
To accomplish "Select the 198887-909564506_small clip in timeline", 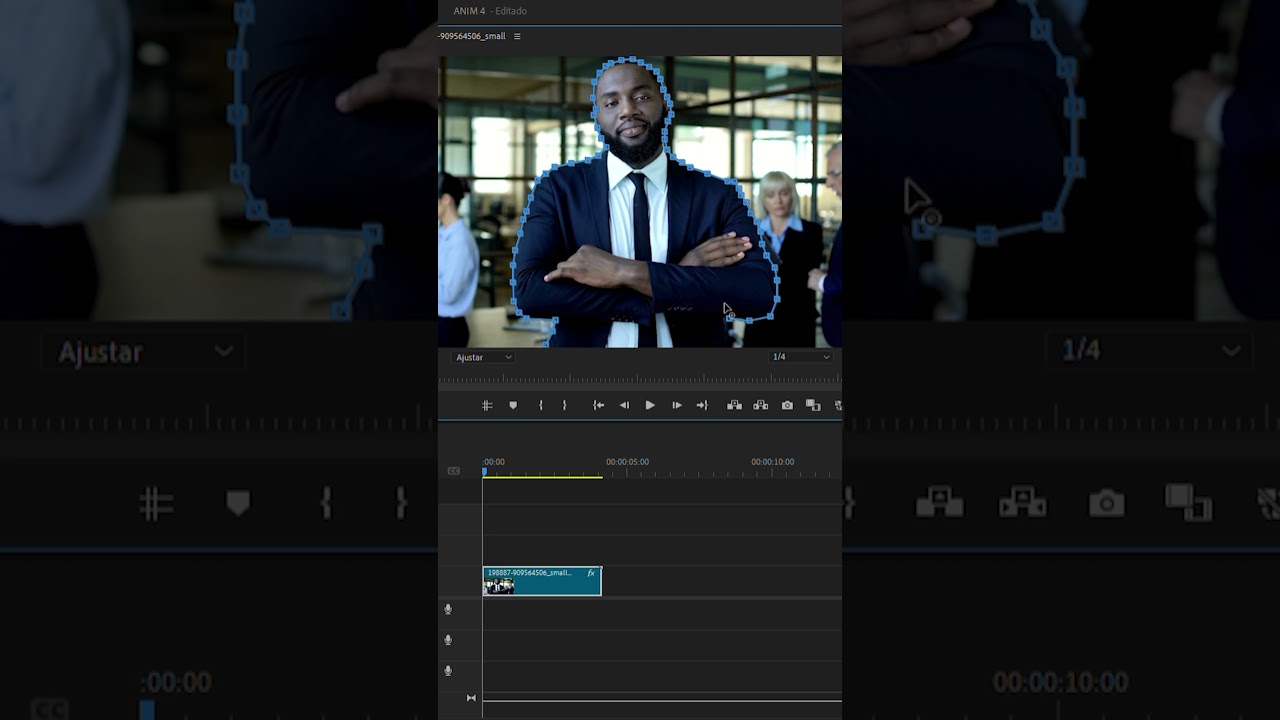I will [542, 581].
